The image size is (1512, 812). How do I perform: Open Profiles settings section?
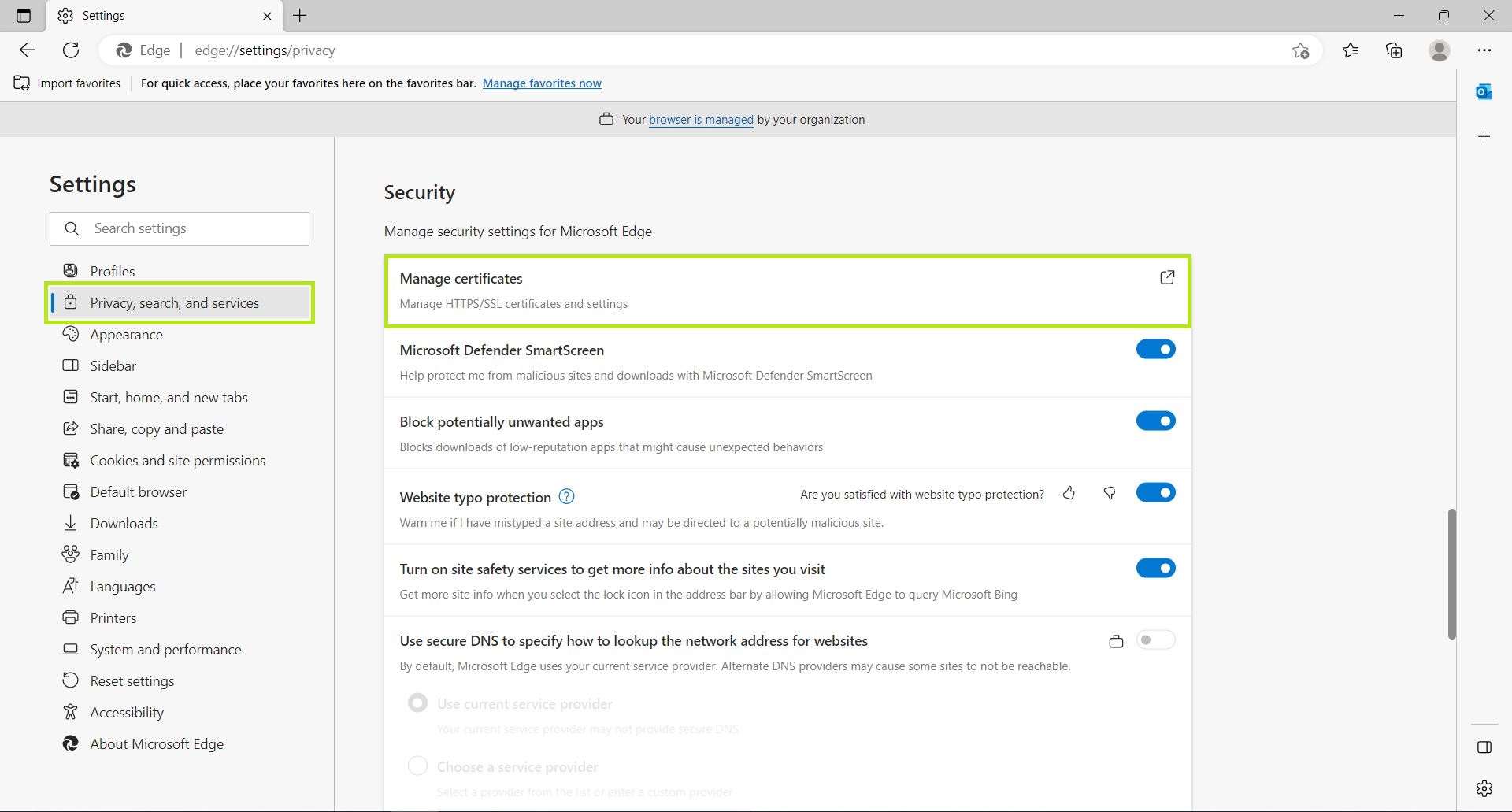(180, 271)
